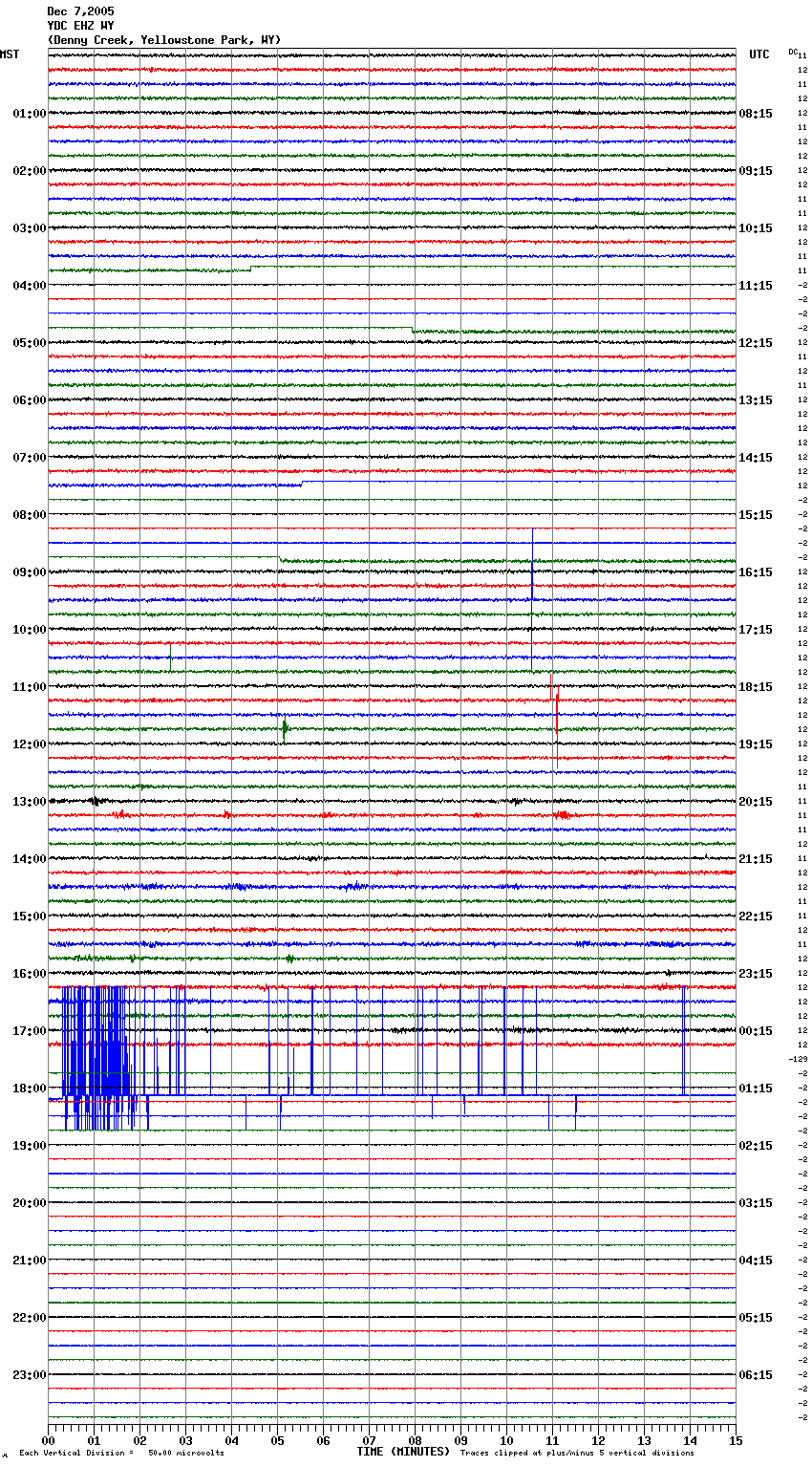This screenshot has height=1466, width=812.
Task: Select the 12:00 MST time label
Action: [30, 744]
